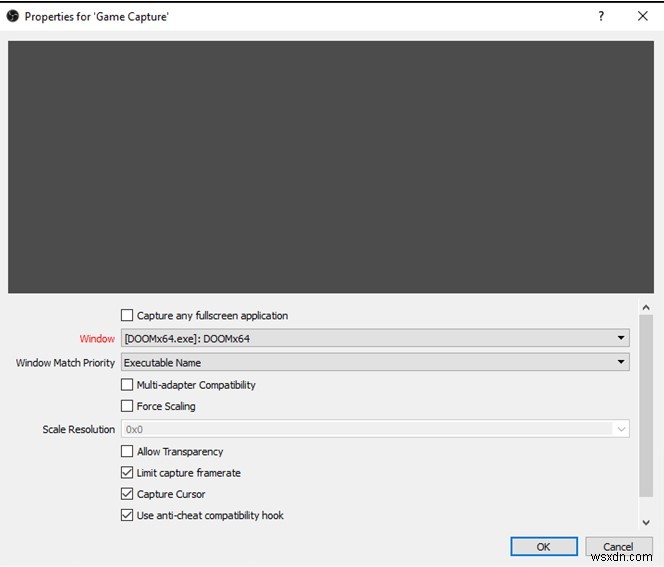The width and height of the screenshot is (664, 567).
Task: Click the vertical scrollbar thumb
Action: tap(646, 406)
